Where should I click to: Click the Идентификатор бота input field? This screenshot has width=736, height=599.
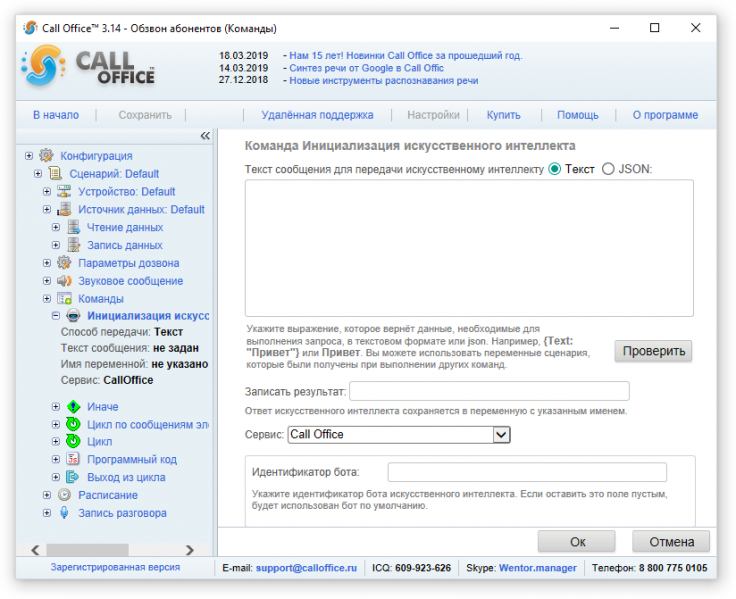coord(527,472)
